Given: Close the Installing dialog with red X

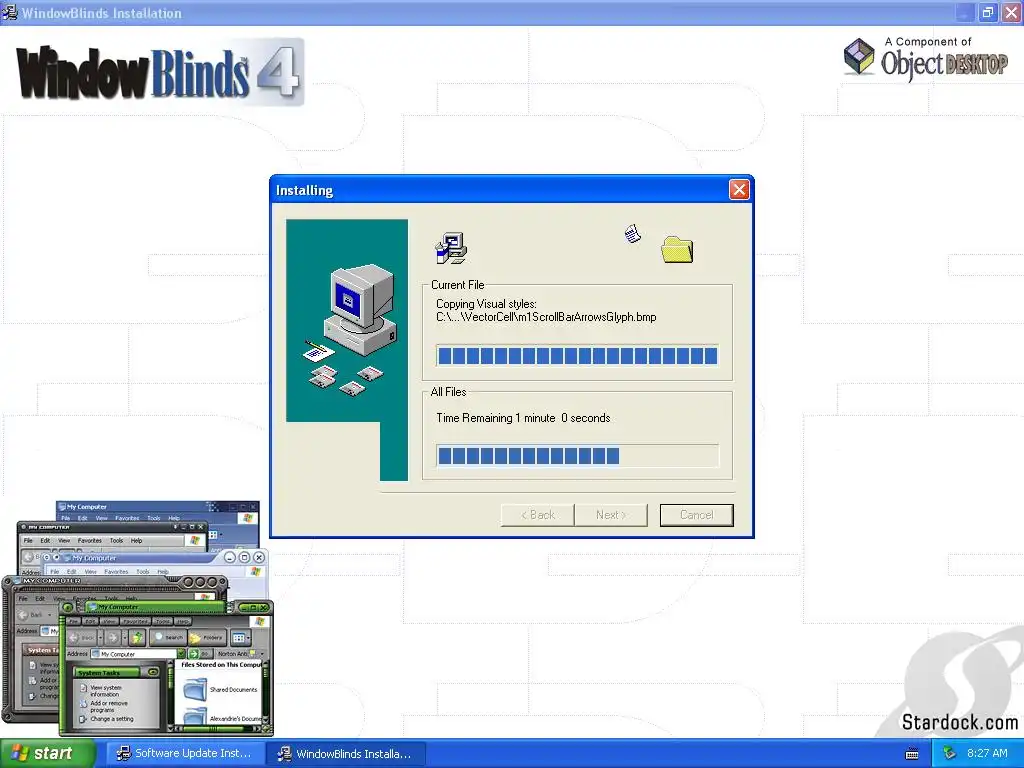Looking at the screenshot, I should (x=739, y=190).
